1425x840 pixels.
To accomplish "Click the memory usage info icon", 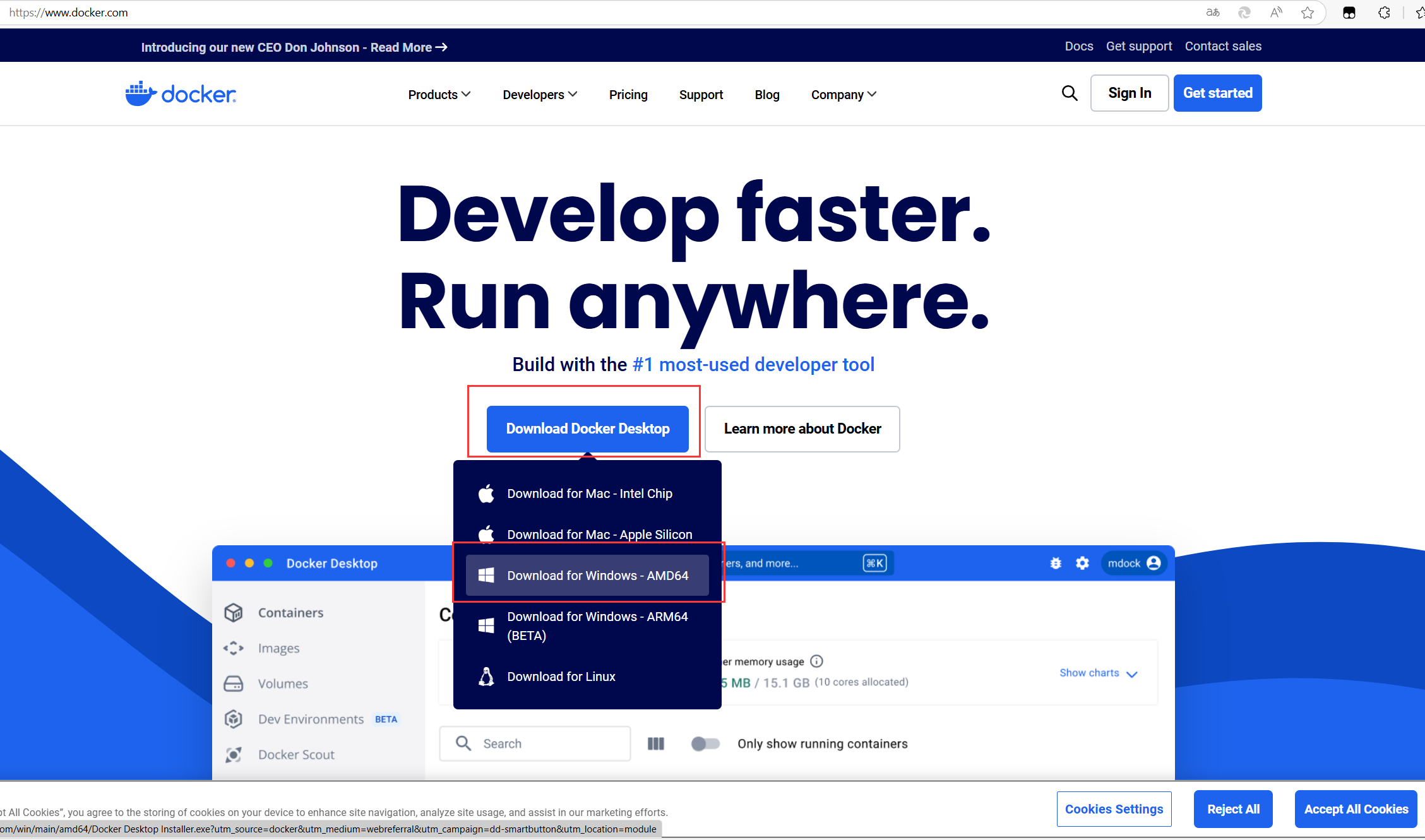I will (x=816, y=661).
